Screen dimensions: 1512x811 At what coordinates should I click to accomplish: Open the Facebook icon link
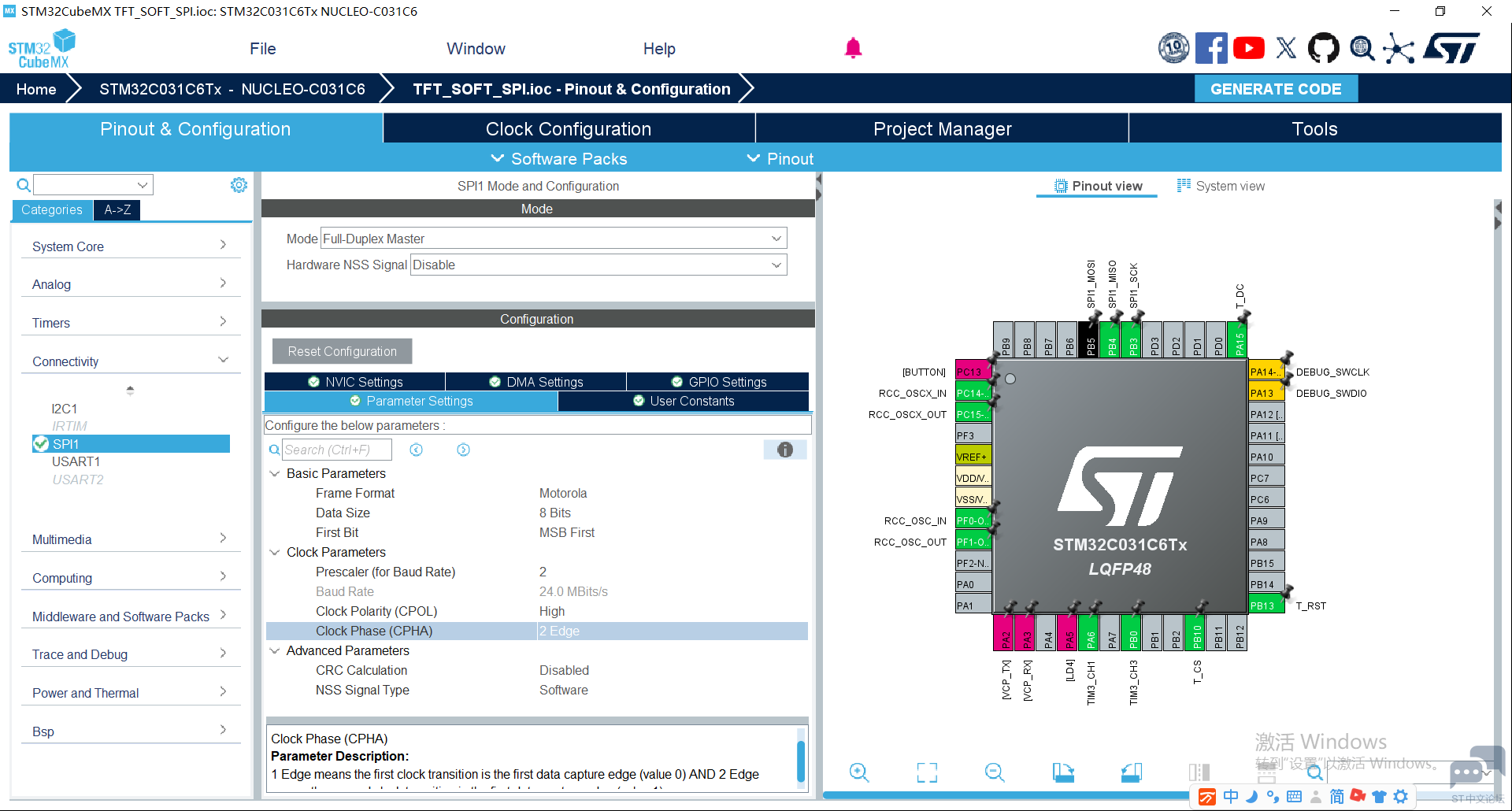pos(1211,48)
